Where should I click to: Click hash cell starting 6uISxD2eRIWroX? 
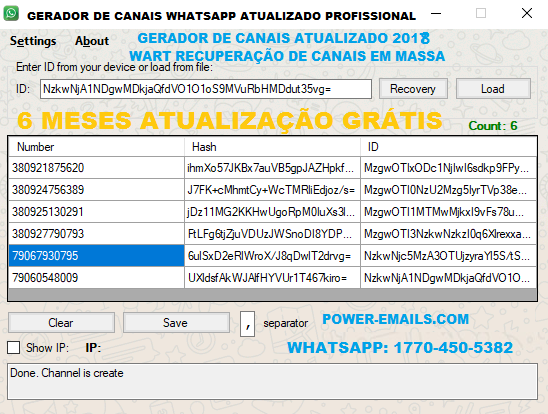point(272,256)
